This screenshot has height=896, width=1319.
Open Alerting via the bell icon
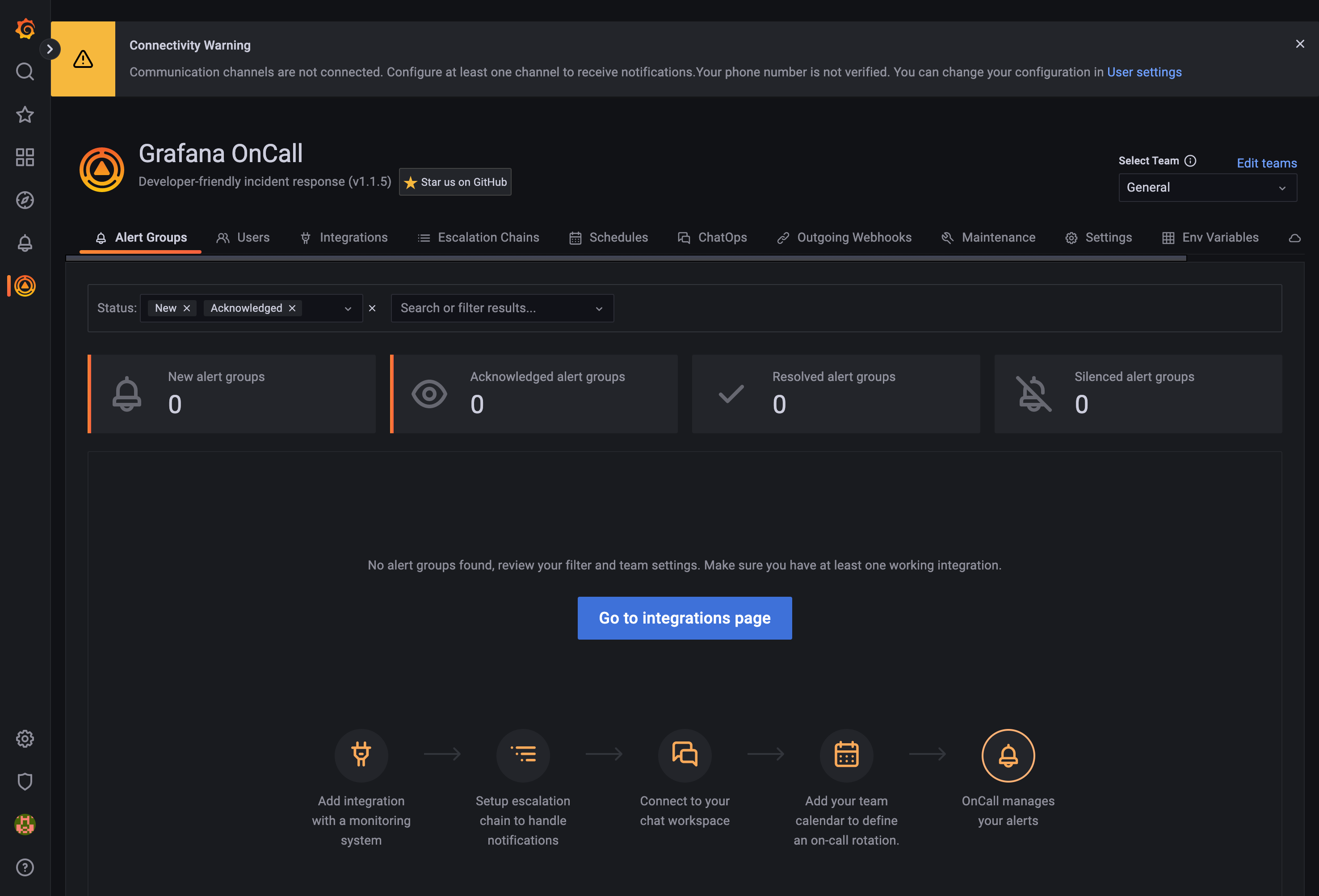[25, 243]
